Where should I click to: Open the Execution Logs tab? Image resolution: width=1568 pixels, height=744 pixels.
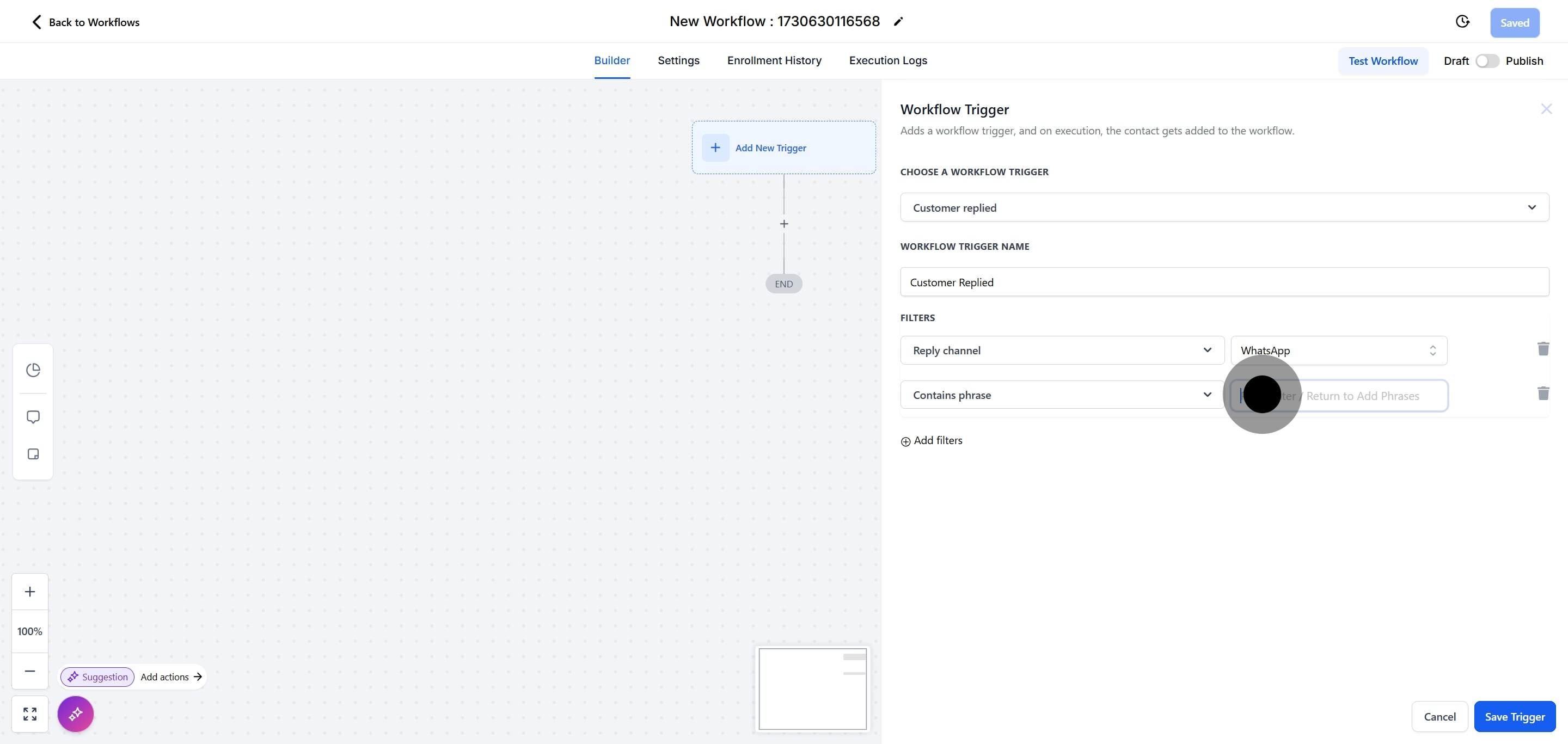pos(887,60)
